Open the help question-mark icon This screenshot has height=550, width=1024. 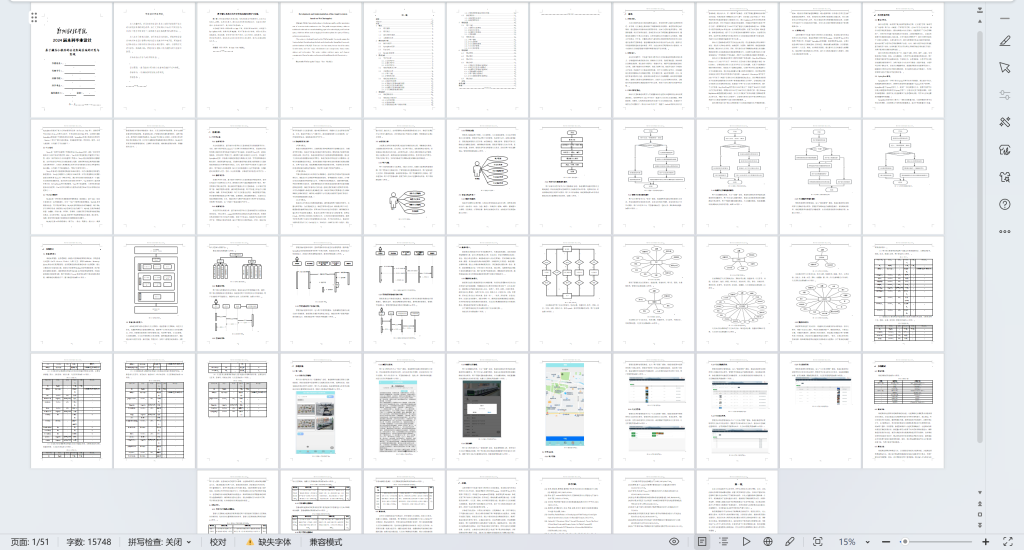[1005, 204]
